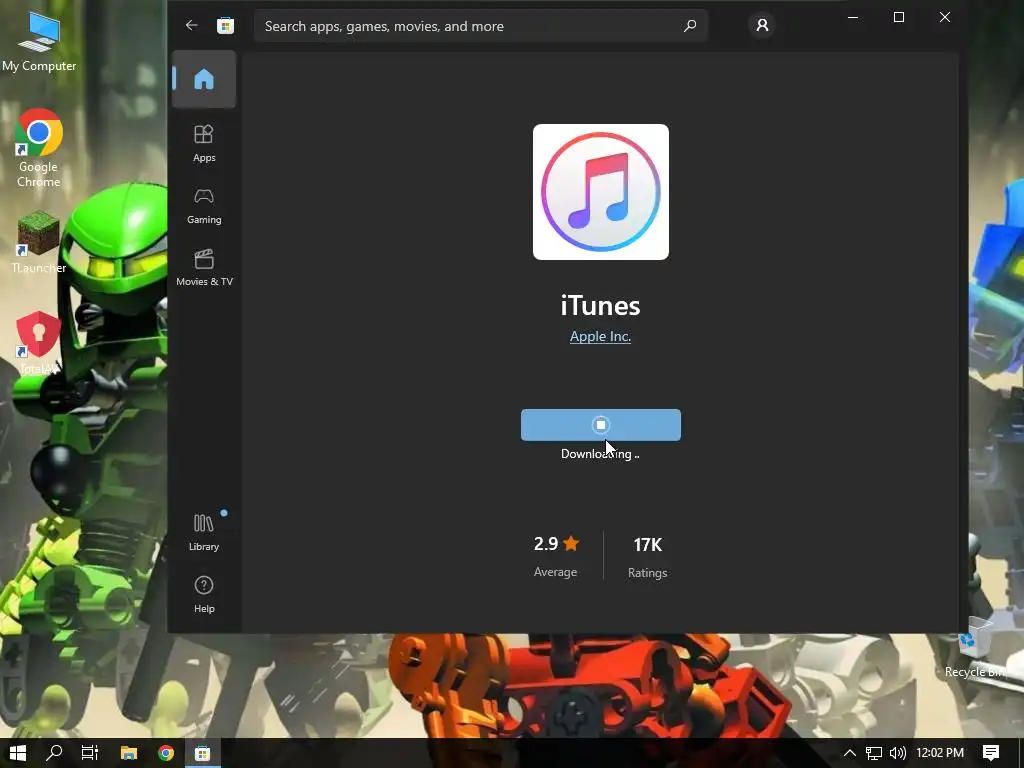
Task: Click the iTunes app logo image
Action: [601, 192]
